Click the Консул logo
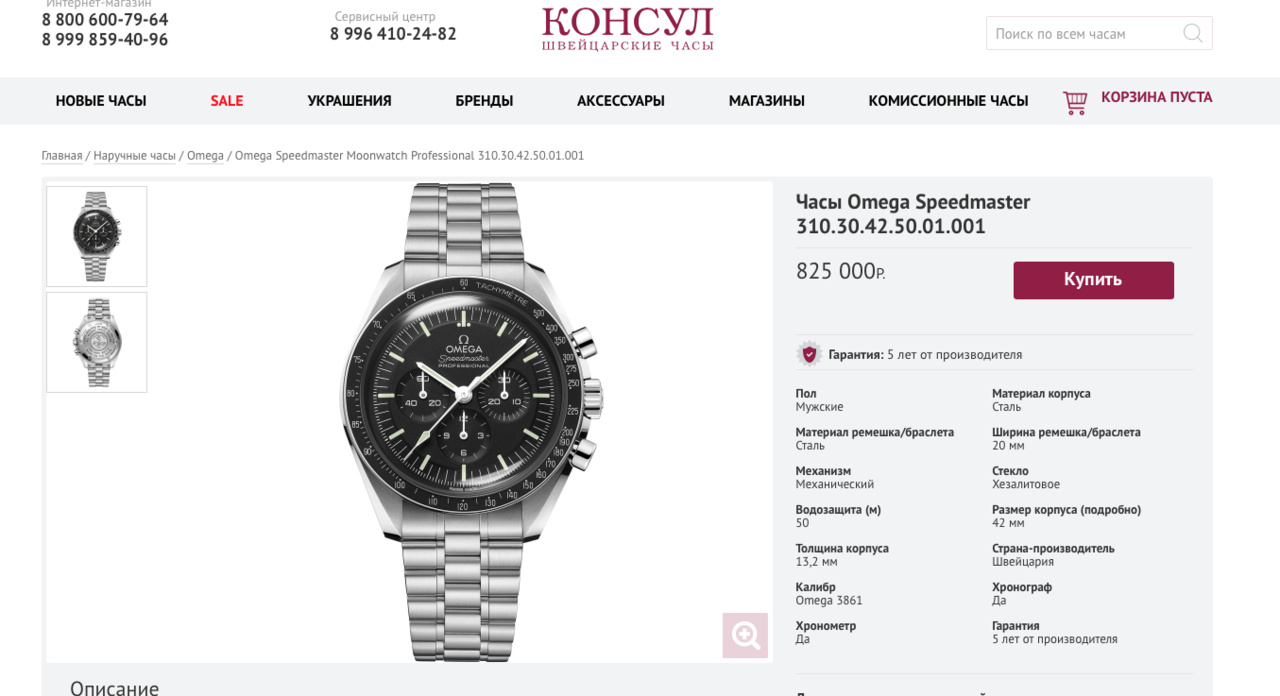 point(628,29)
